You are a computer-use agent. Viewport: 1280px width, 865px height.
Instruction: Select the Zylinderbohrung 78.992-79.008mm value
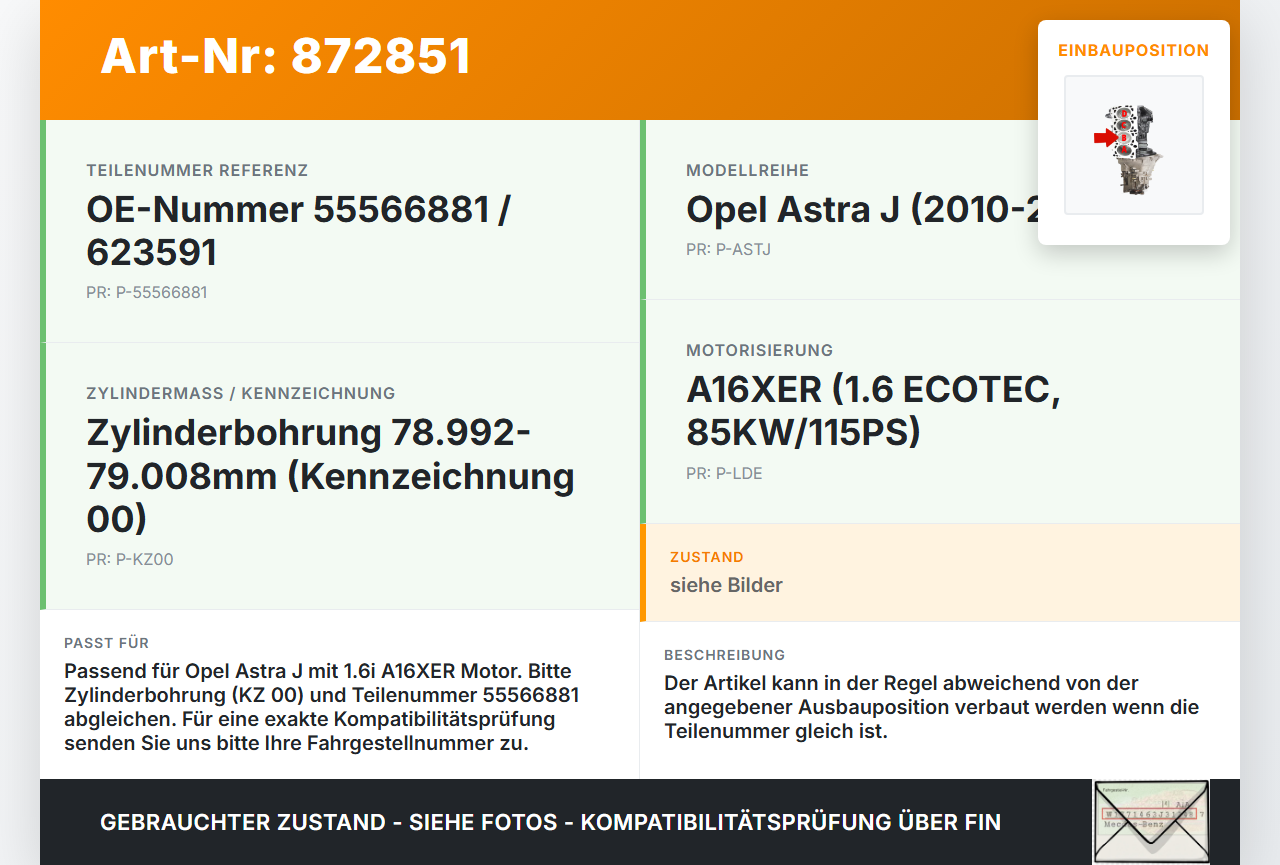330,476
